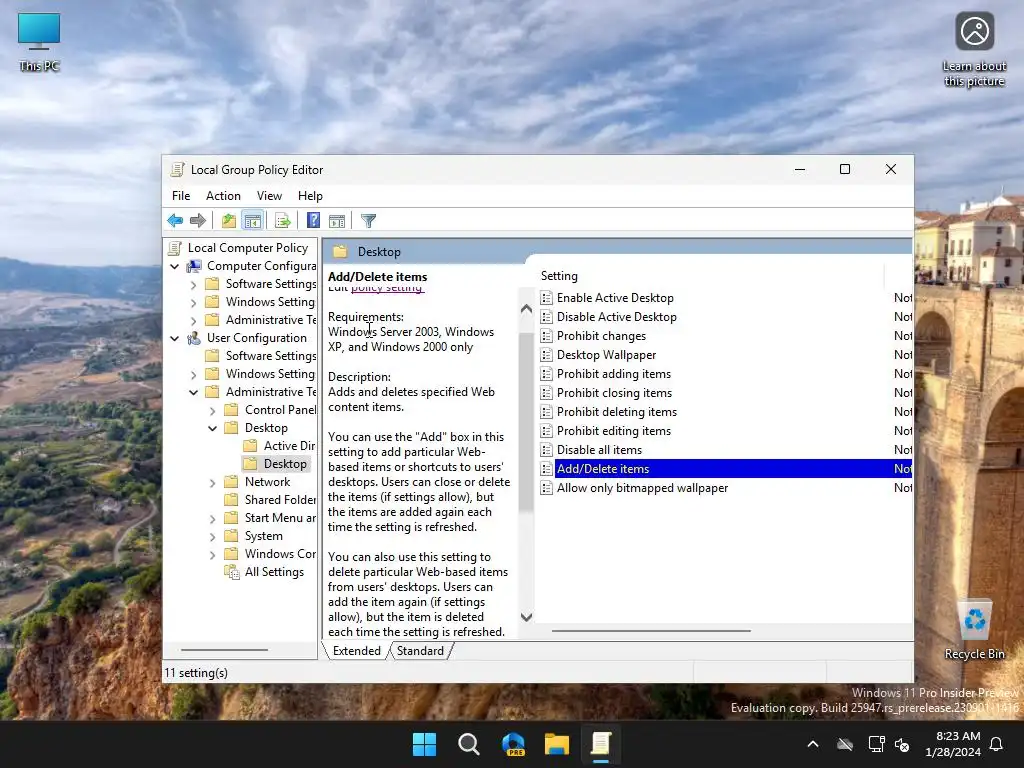Click the Filter funnel toolbar icon
The image size is (1024, 768).
point(368,221)
